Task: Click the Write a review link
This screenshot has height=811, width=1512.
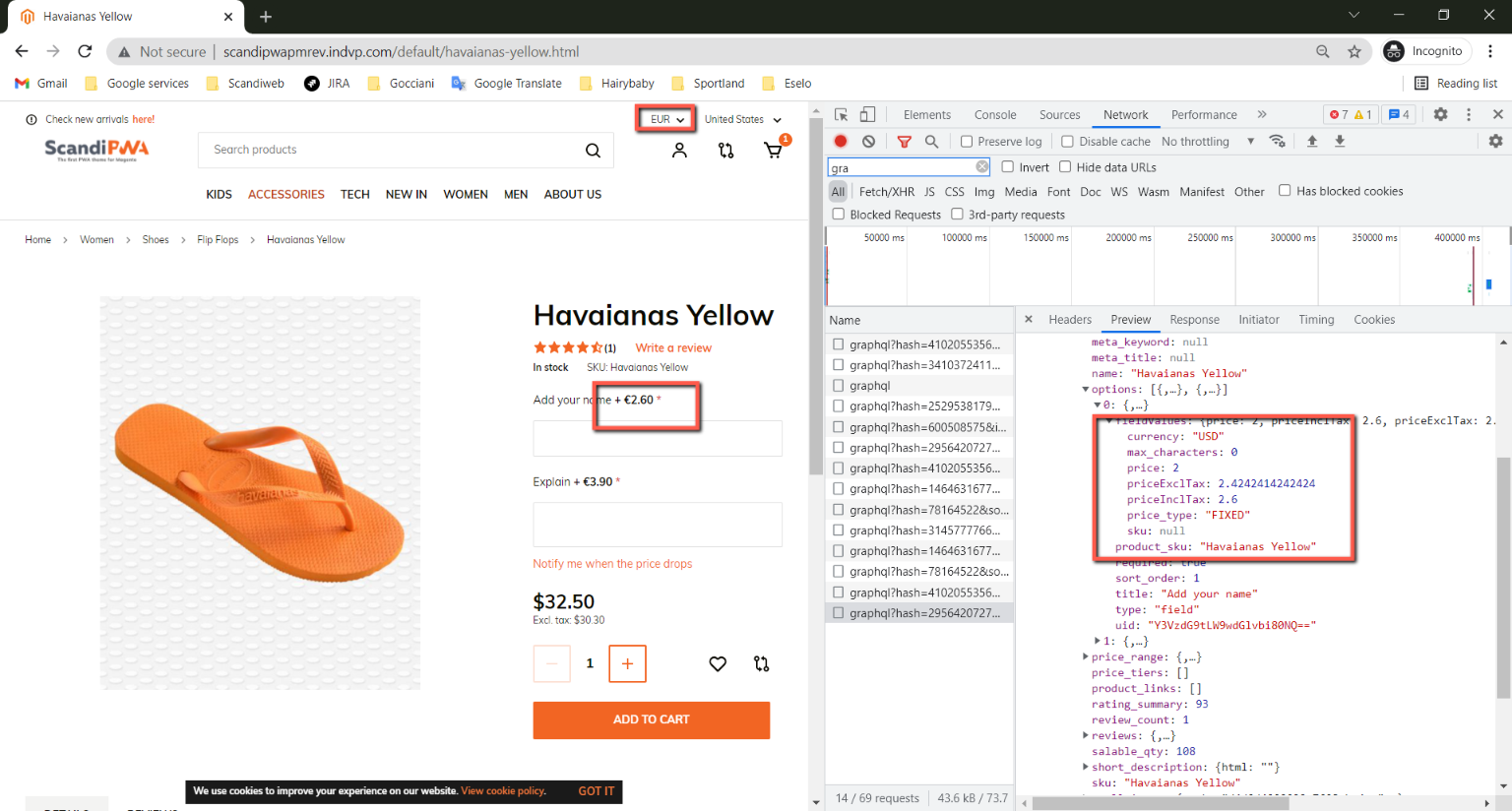Action: coord(673,348)
